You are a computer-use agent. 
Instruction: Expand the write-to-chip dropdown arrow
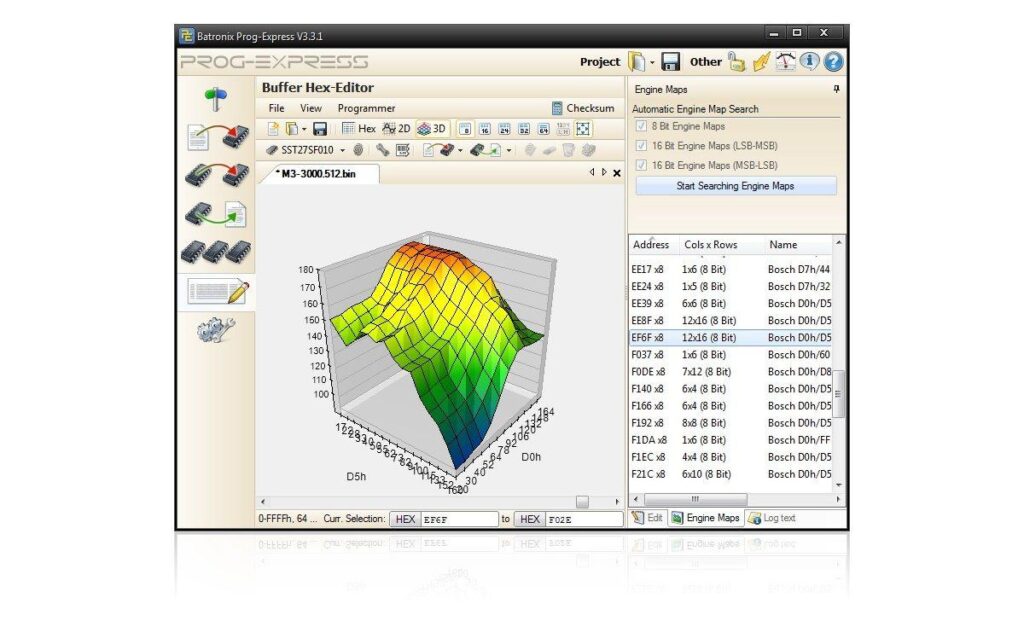click(x=460, y=151)
